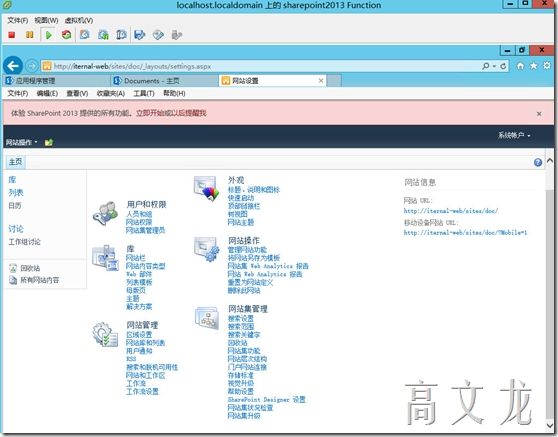Open a new browser tab
558x437 pixels.
click(x=334, y=81)
